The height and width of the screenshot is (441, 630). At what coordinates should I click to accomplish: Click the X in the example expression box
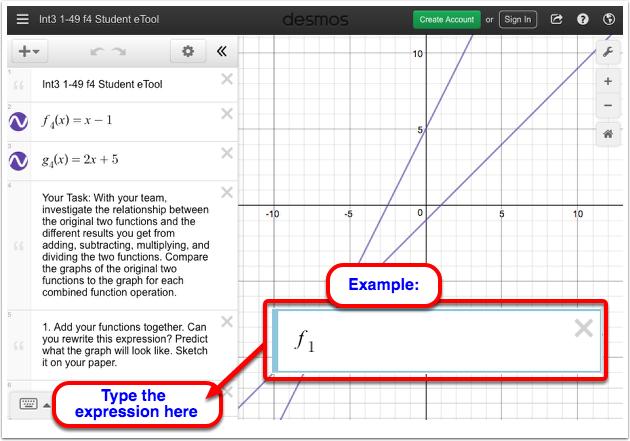click(x=584, y=328)
